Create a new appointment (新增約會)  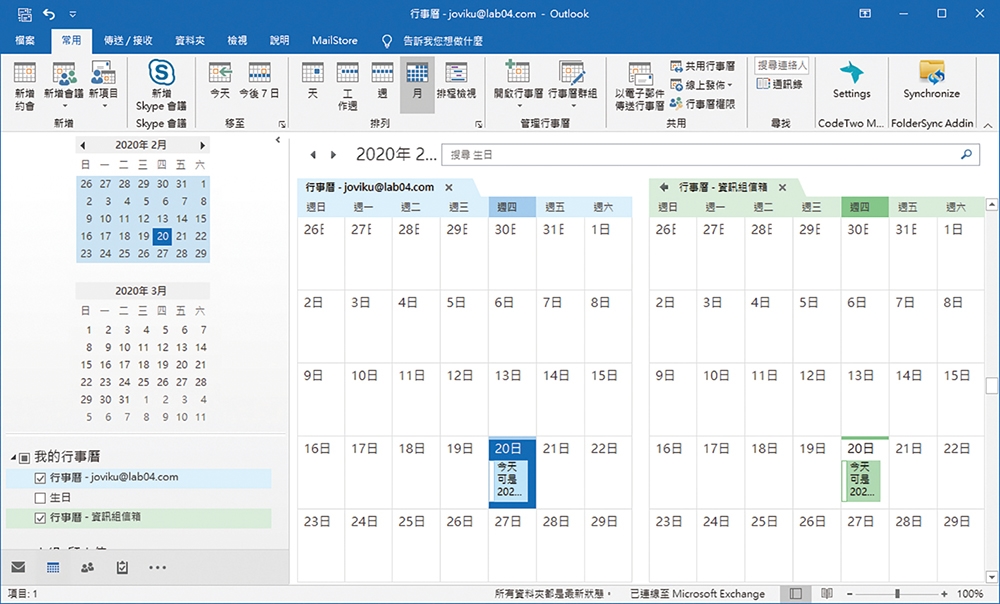click(25, 86)
